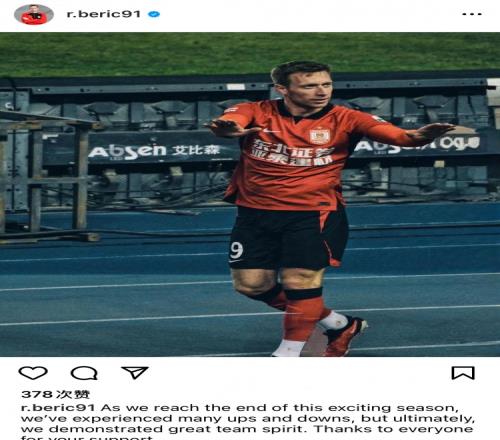Click the team crest on the jersey

[318, 136]
